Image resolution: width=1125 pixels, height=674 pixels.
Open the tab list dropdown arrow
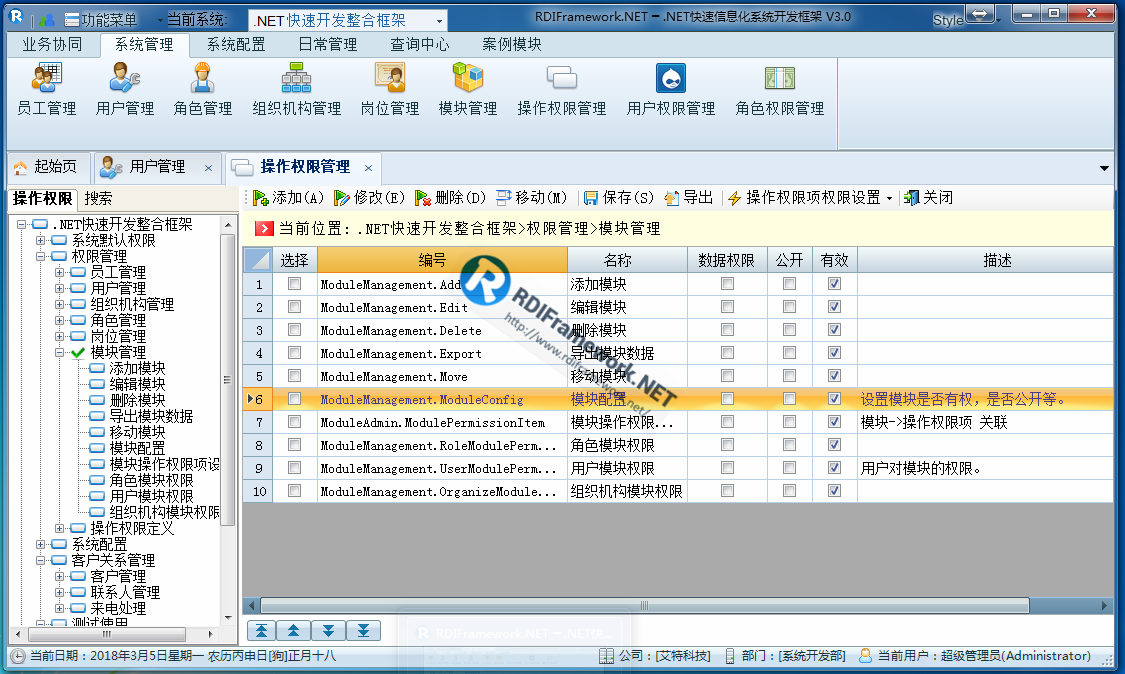click(x=1104, y=169)
